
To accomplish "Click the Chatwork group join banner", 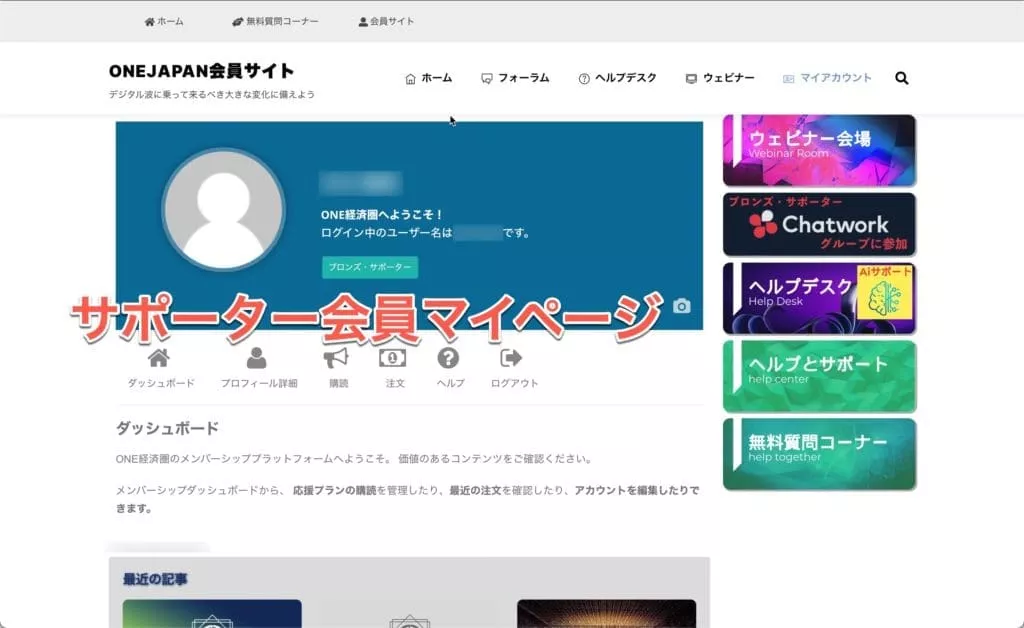I will pos(818,224).
